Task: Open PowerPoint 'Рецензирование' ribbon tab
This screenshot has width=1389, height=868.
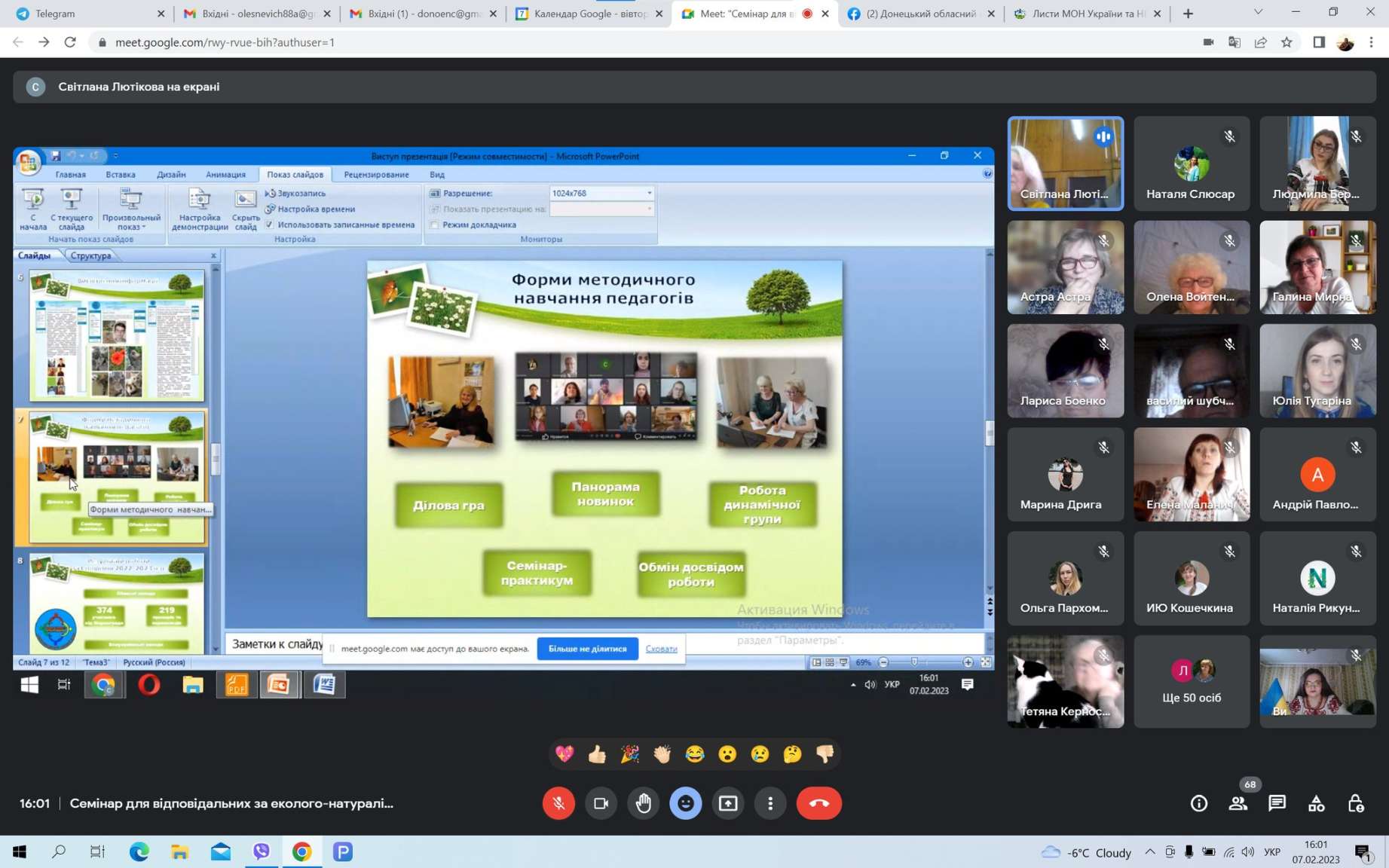Action: tap(376, 174)
